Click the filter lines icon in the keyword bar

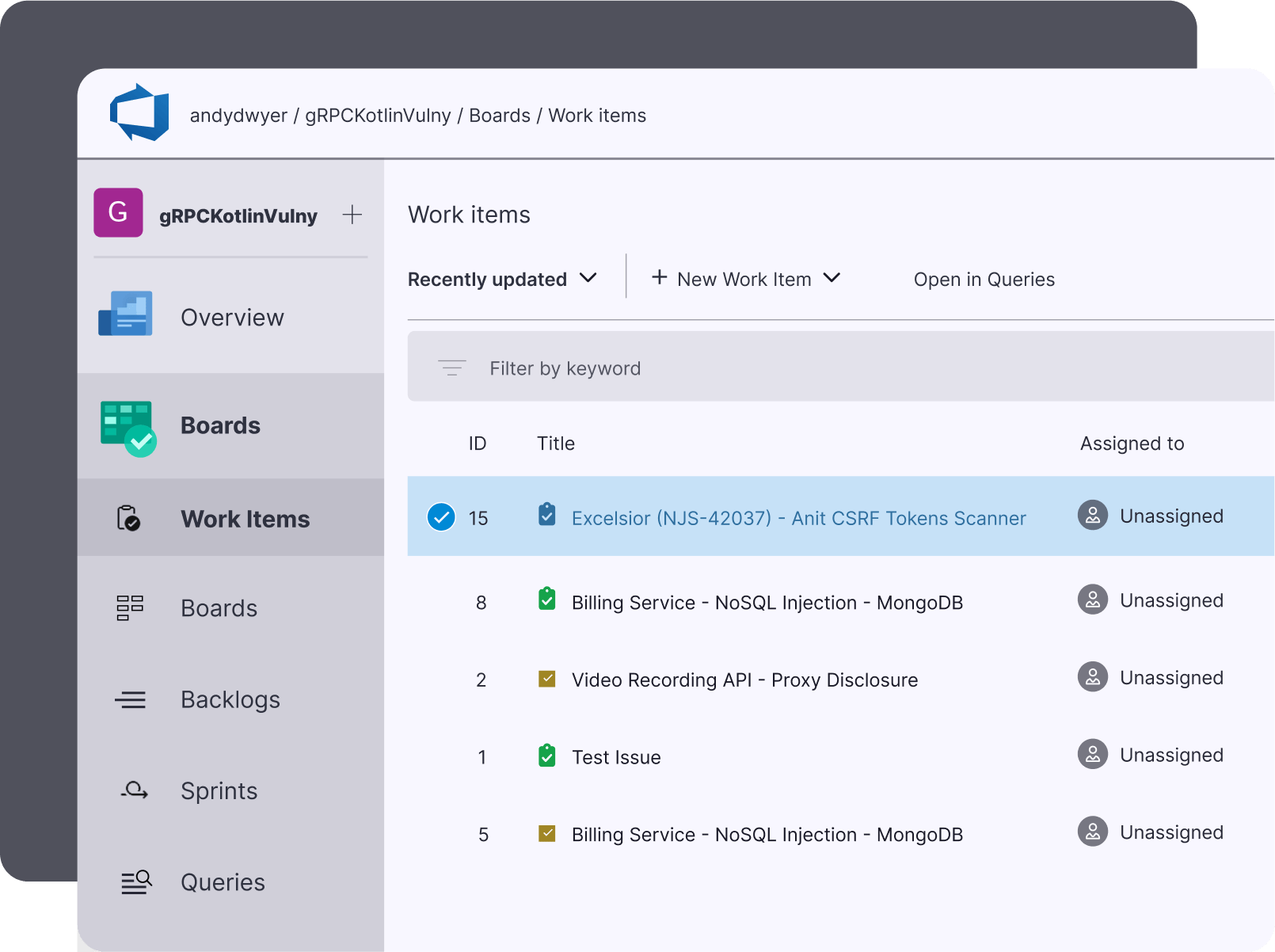[452, 367]
